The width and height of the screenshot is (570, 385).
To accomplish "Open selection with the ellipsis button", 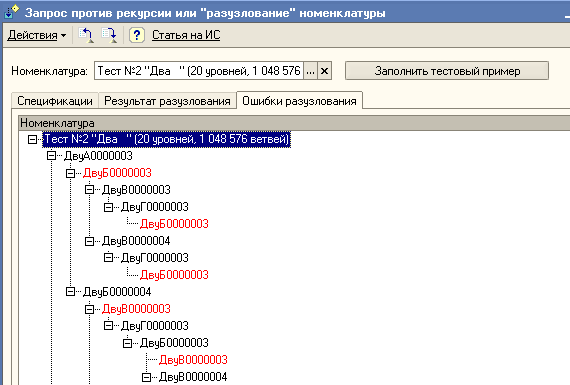I will [310, 71].
